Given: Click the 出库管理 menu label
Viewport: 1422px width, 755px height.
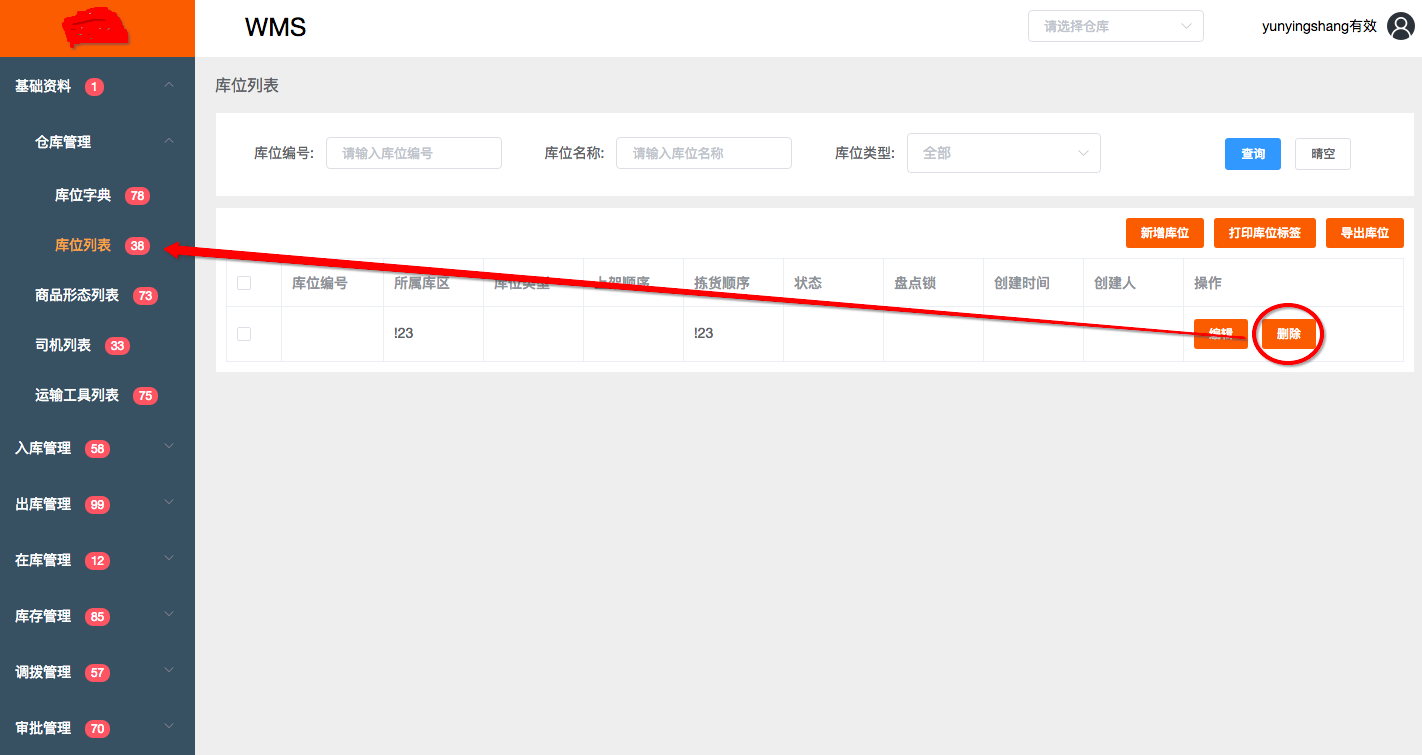Looking at the screenshot, I should tap(43, 505).
